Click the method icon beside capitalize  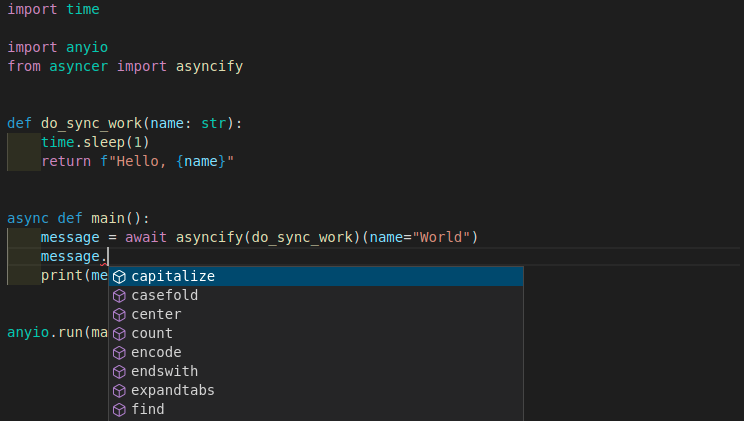[119, 276]
